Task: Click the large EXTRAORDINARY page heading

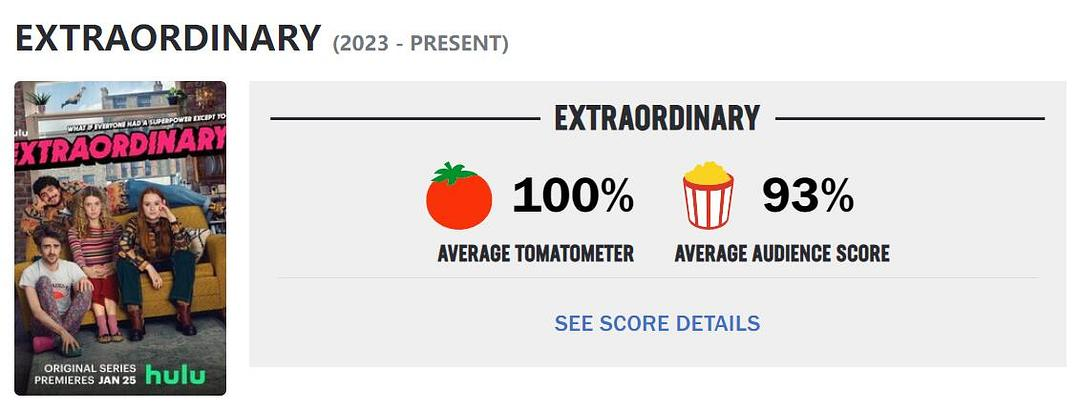Action: click(167, 38)
